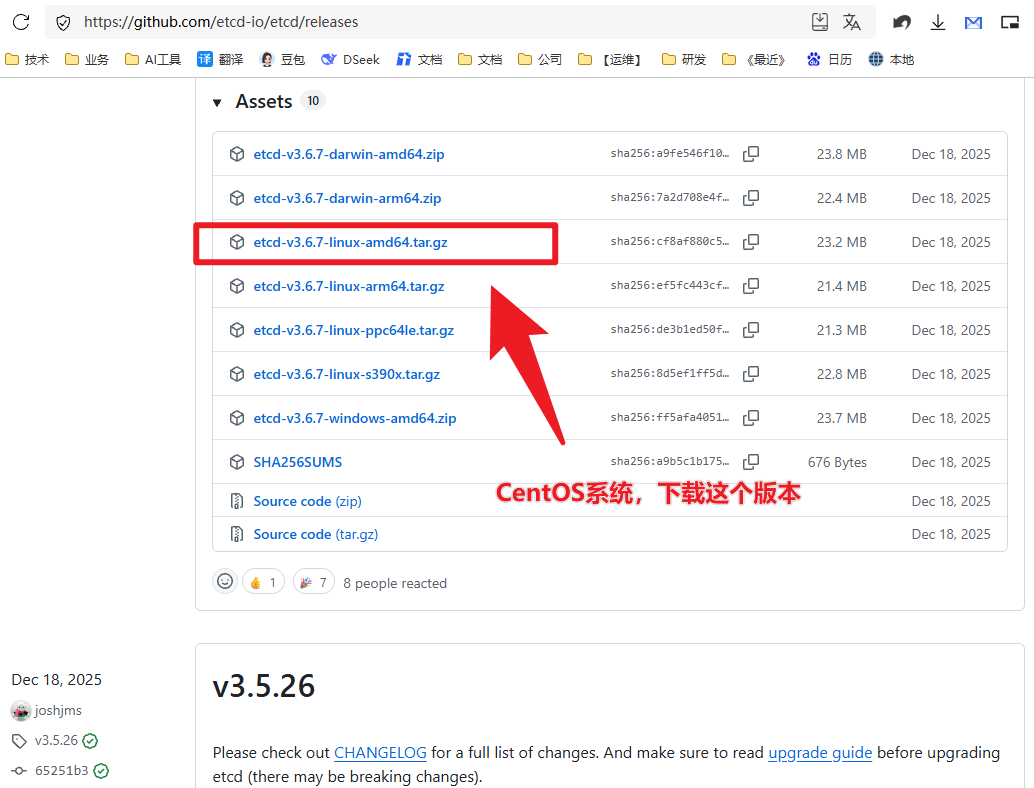Open the smiley add-reaction picker
Image resolution: width=1034 pixels, height=788 pixels.
click(x=225, y=582)
